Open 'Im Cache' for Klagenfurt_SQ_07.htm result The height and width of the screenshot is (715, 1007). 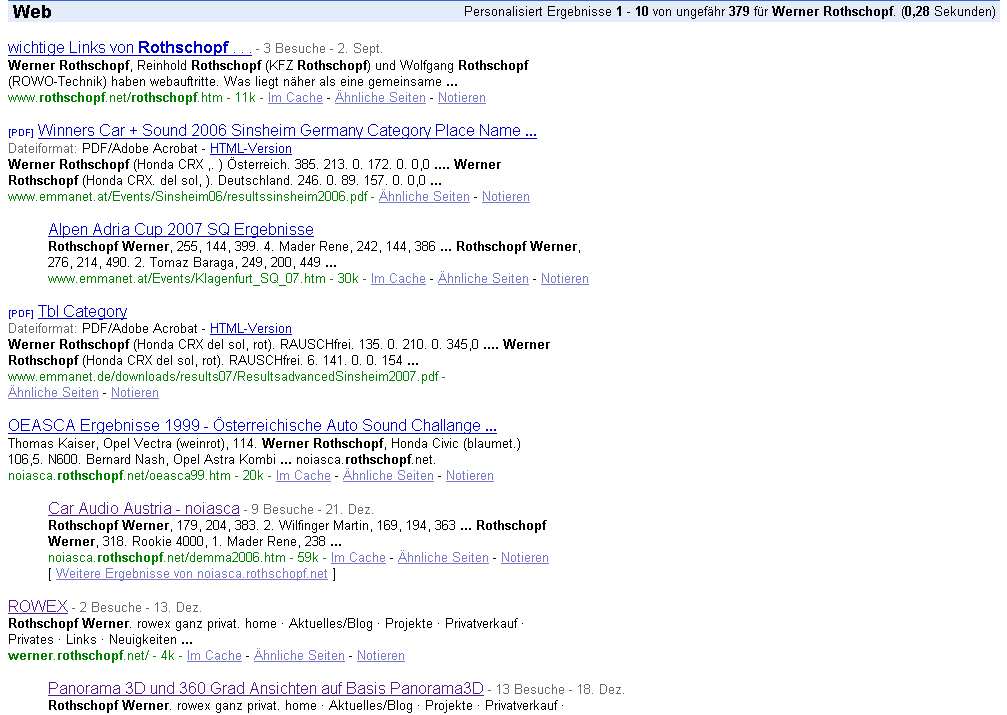[398, 279]
